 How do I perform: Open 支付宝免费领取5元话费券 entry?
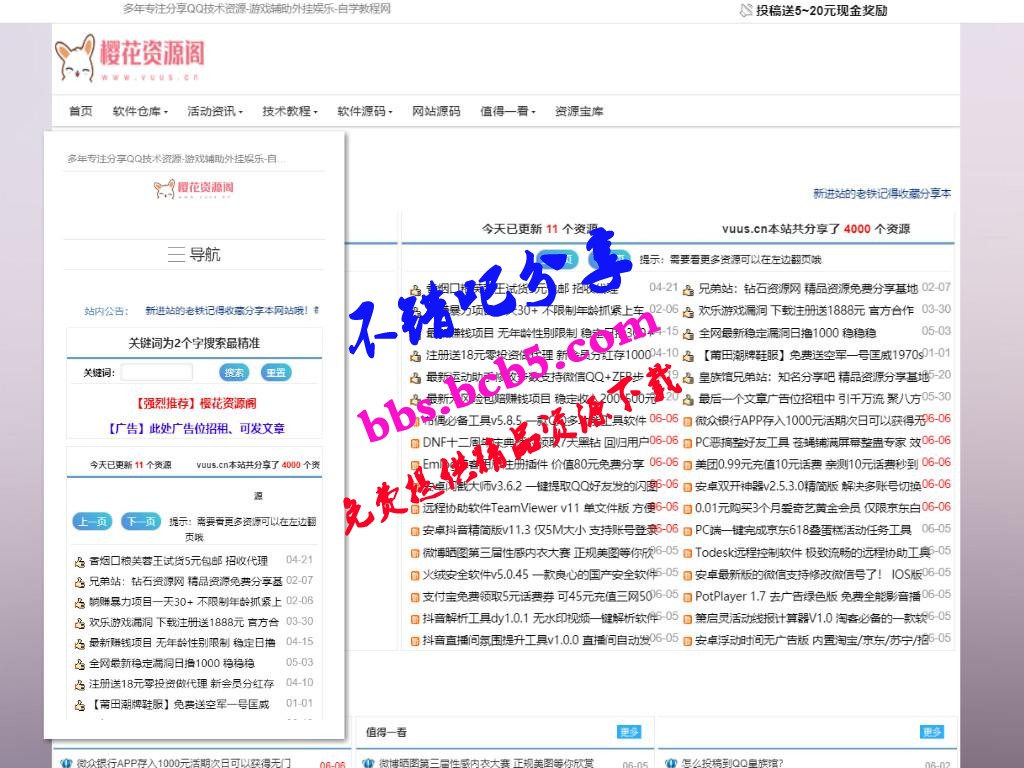click(537, 596)
